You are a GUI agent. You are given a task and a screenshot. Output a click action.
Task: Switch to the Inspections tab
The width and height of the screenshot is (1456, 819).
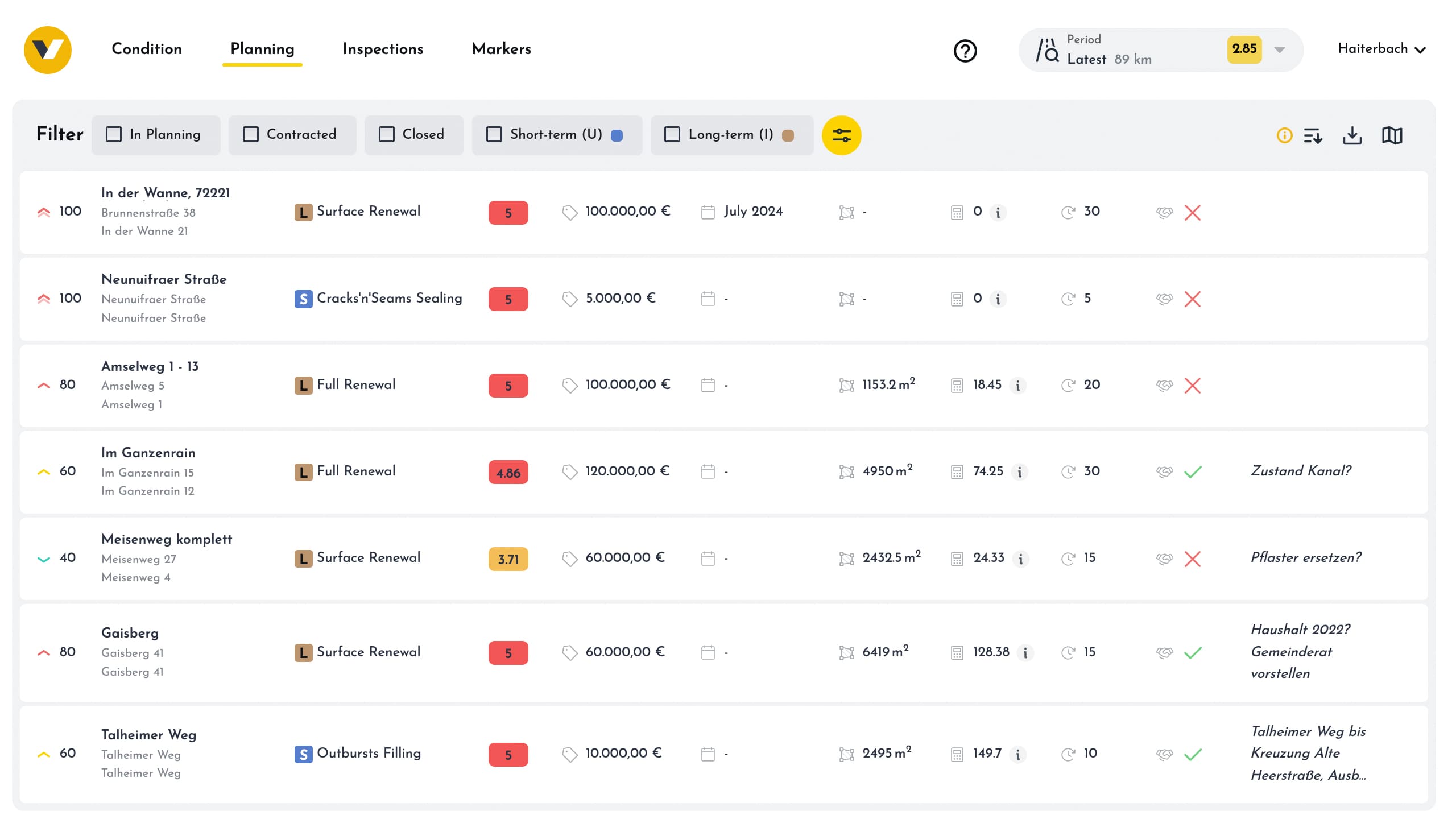click(382, 49)
